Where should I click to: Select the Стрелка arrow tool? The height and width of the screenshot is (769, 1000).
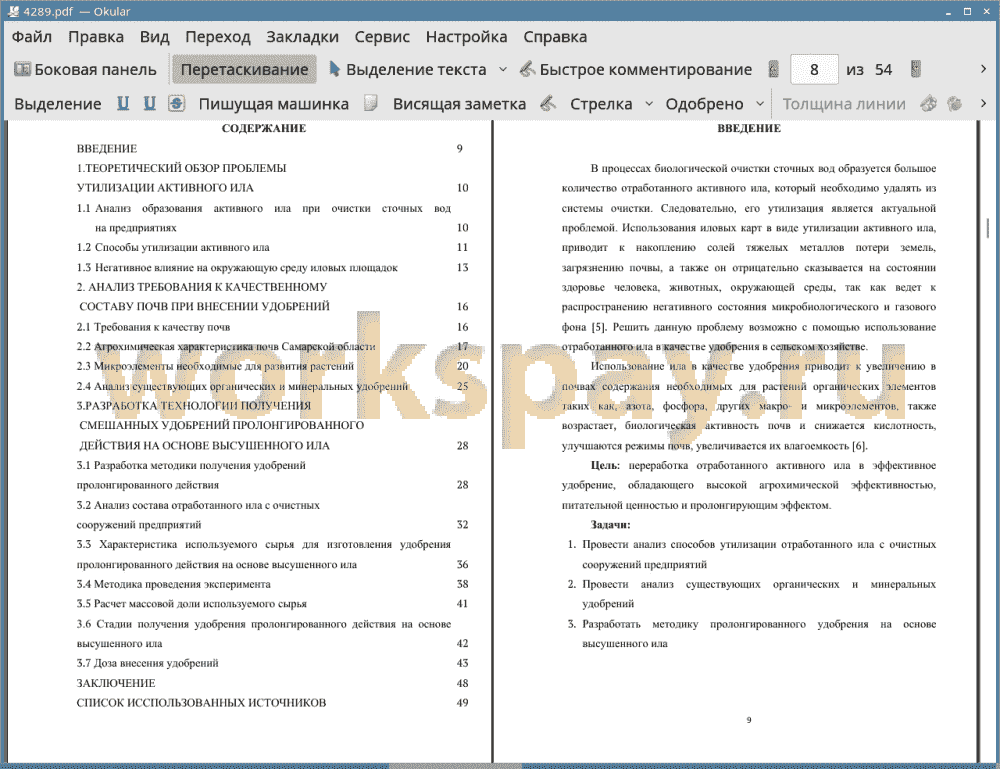(601, 104)
